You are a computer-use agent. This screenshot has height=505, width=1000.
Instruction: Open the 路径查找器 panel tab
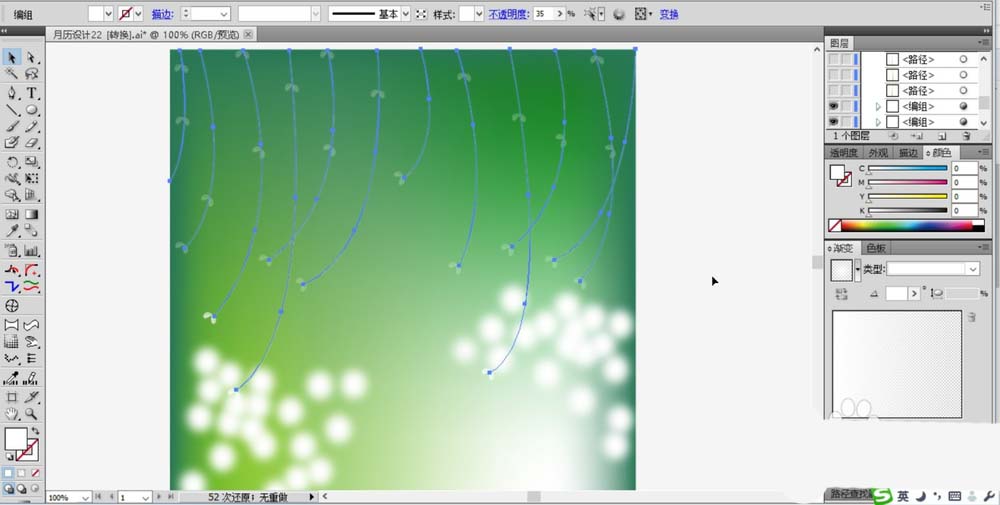point(850,494)
